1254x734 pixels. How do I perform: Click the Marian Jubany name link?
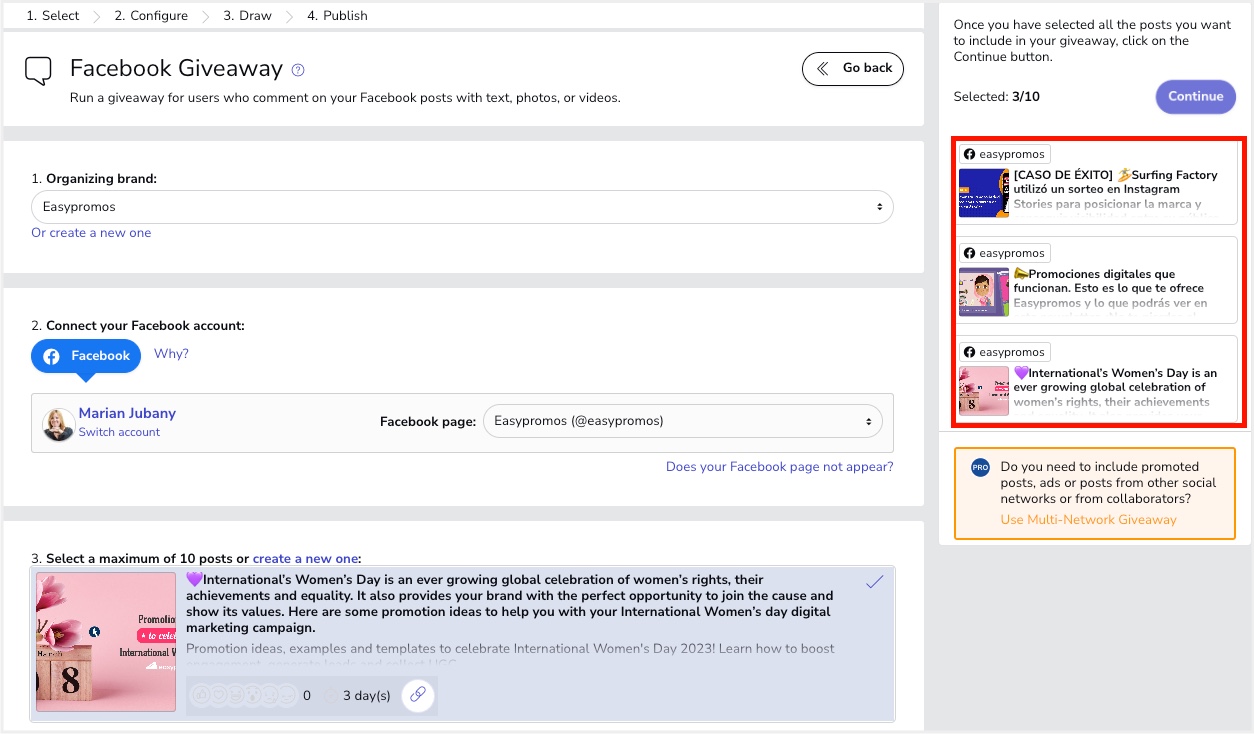click(127, 413)
